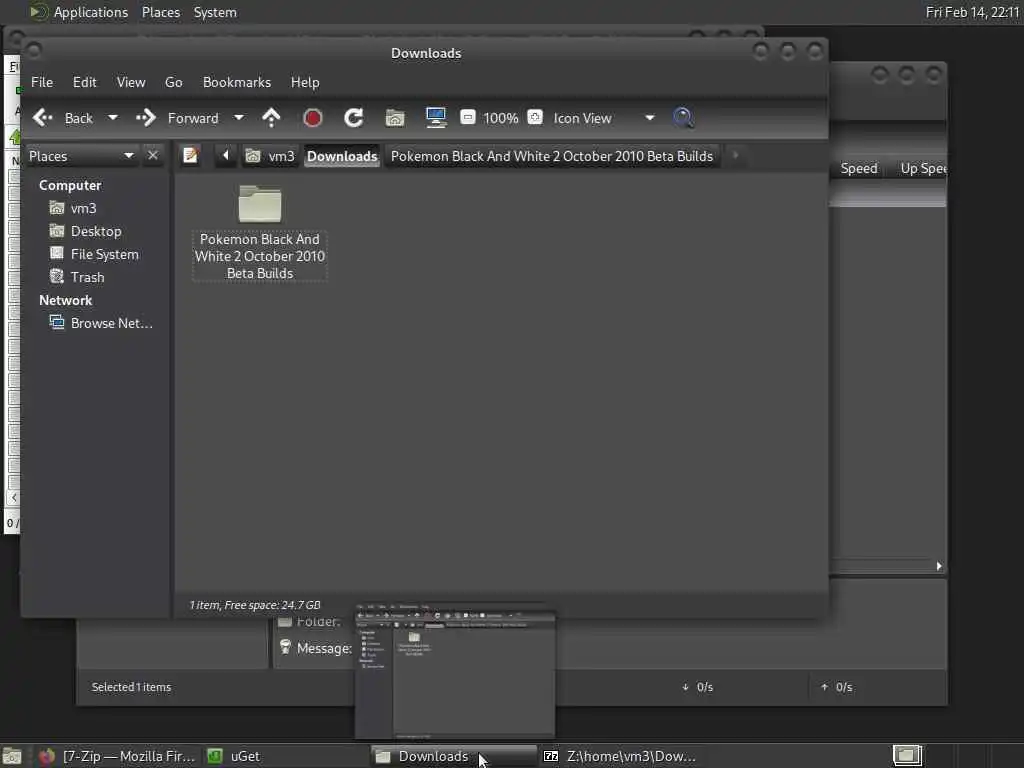Switch to the Downloads taskbar button
Image resolution: width=1024 pixels, height=768 pixels.
(x=453, y=756)
